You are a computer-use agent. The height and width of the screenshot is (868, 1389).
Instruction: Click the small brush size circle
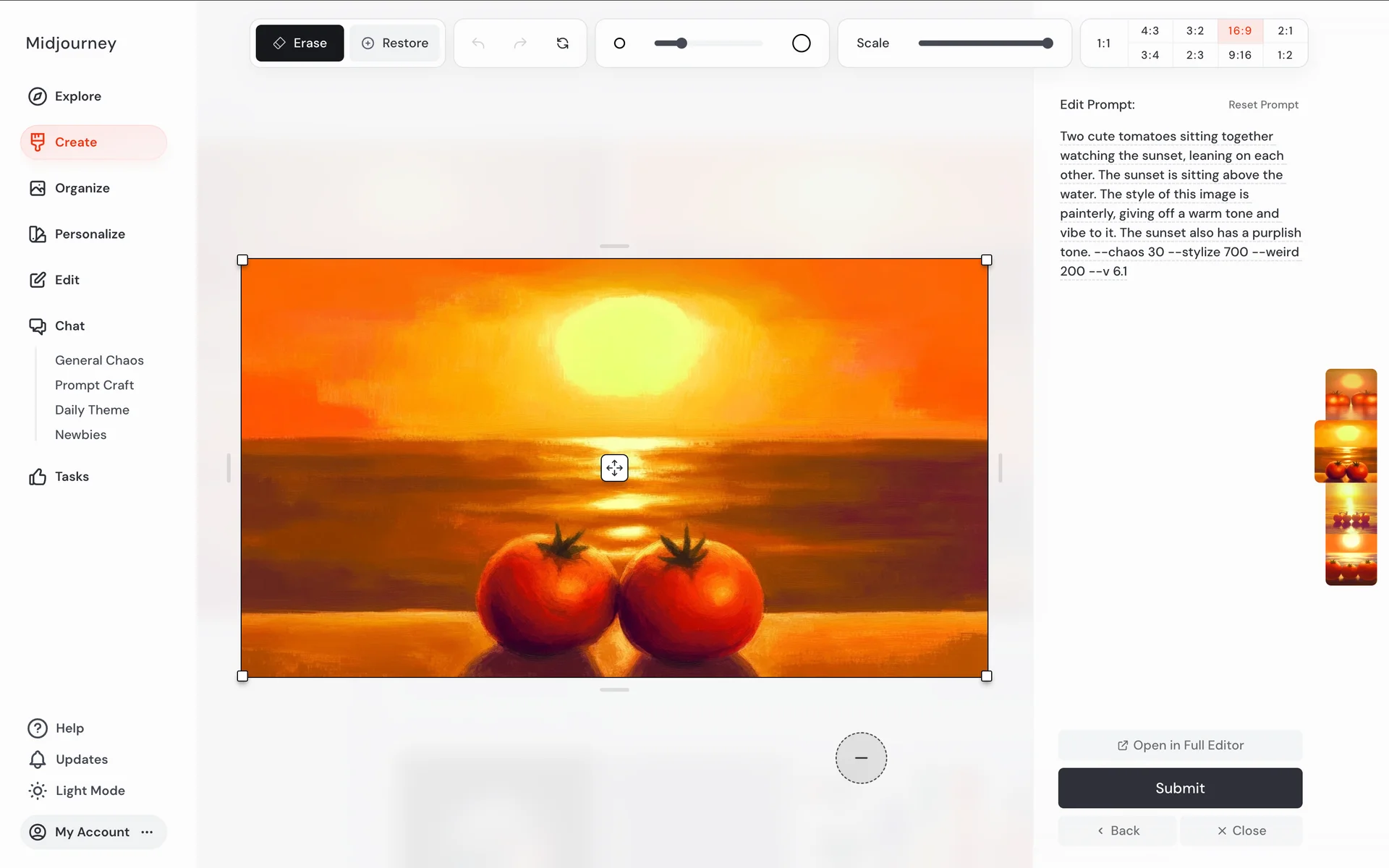[x=619, y=43]
